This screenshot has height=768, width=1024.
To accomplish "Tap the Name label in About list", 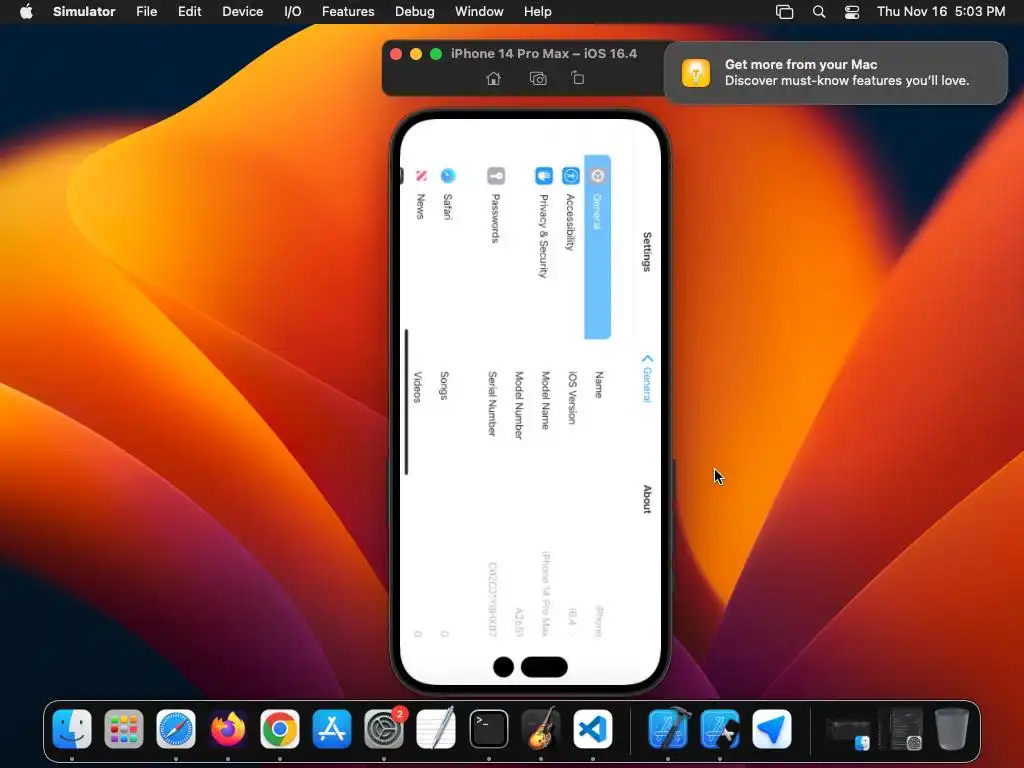I will (598, 385).
